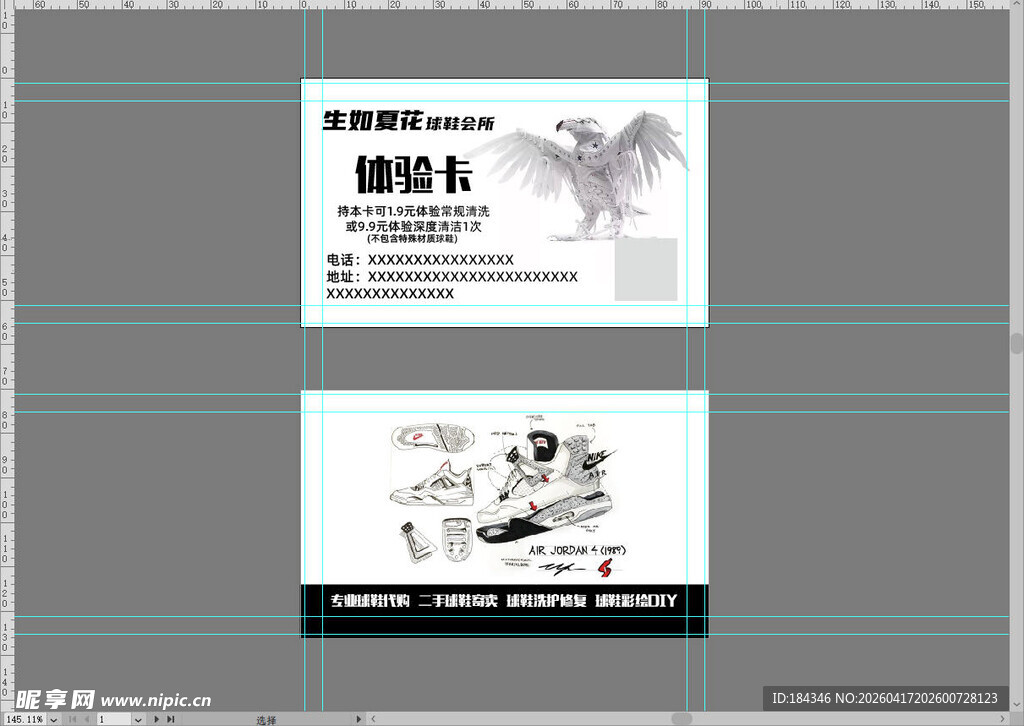1024x726 pixels.
Task: Select the Air Jordan 4 sneaker sketch
Action: tap(505, 490)
